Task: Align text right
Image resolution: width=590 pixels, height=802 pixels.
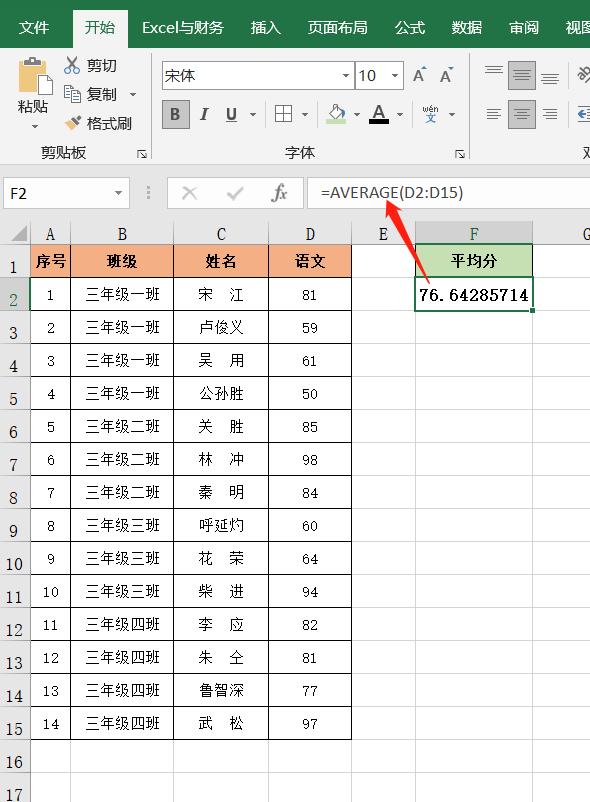Action: coord(550,114)
